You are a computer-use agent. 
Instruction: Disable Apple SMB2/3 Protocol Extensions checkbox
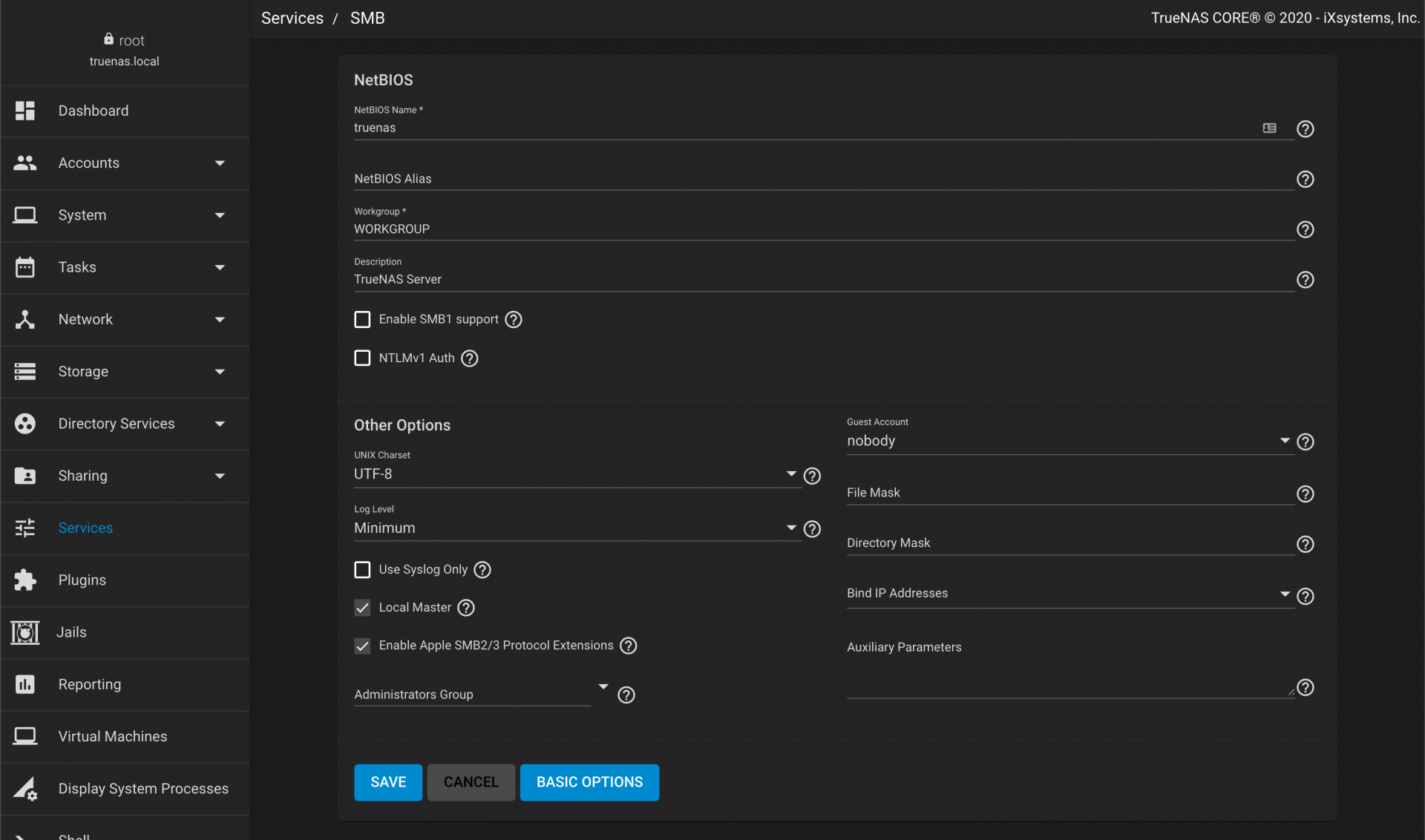[x=362, y=646]
